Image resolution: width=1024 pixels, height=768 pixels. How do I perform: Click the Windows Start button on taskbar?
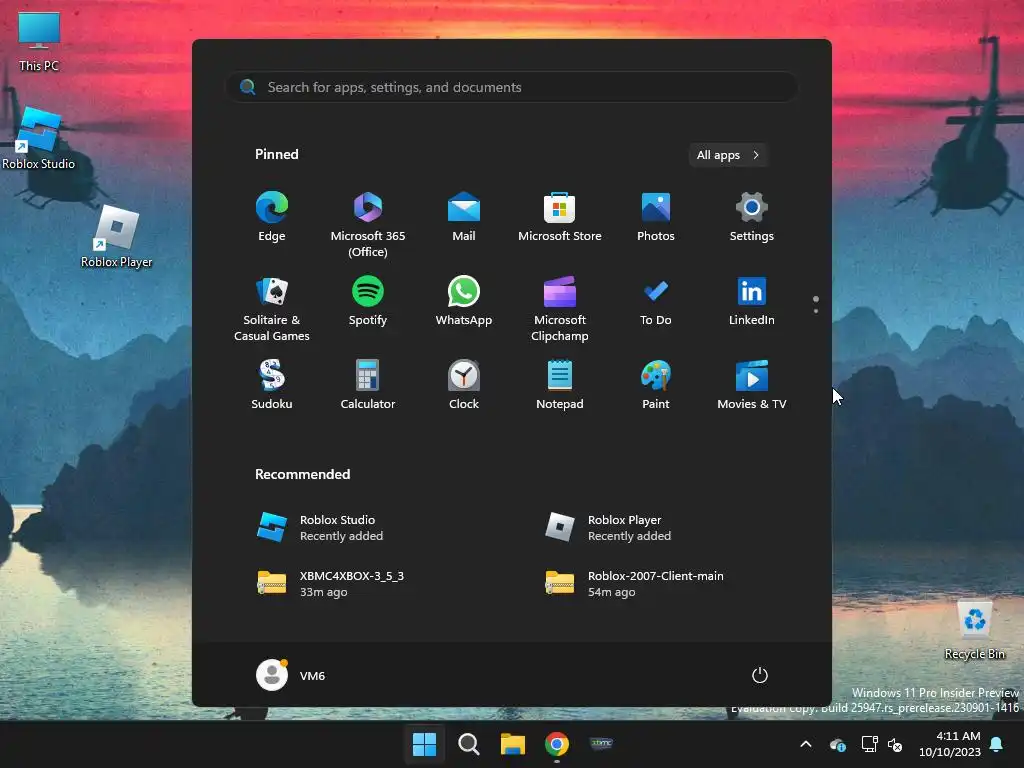click(x=424, y=744)
